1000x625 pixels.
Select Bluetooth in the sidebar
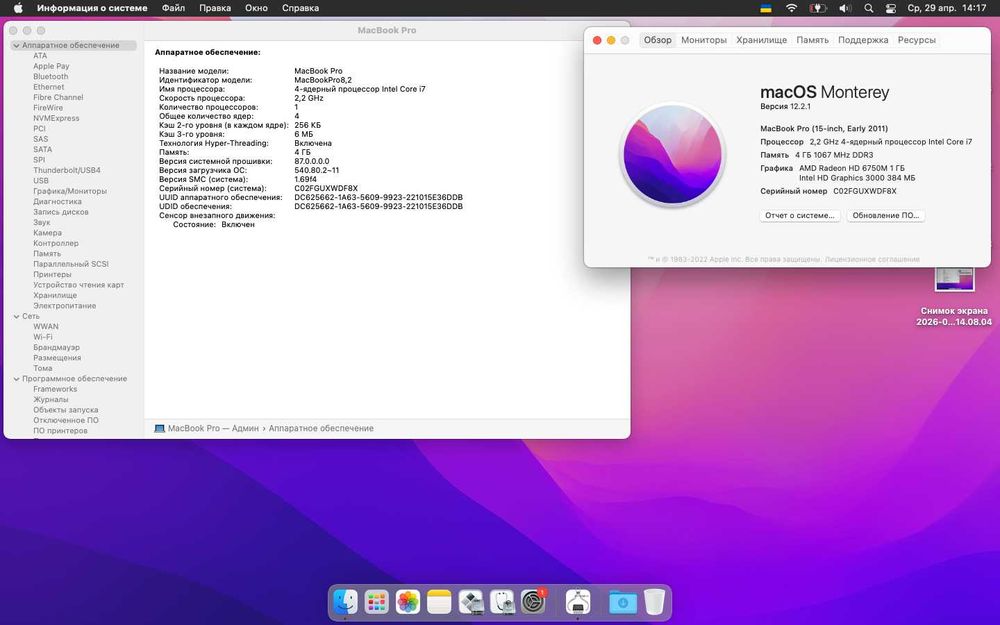coord(50,77)
